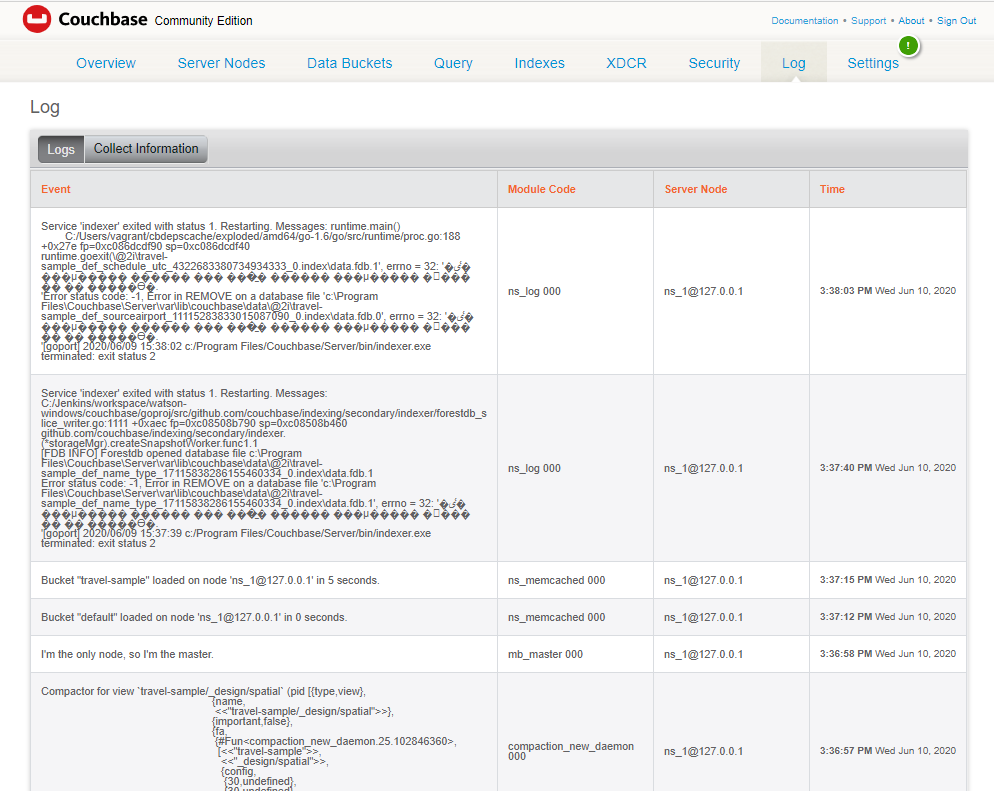Select the 3:37:12 PM timestamp cell
Image resolution: width=994 pixels, height=791 pixels.
pyautogui.click(x=888, y=617)
